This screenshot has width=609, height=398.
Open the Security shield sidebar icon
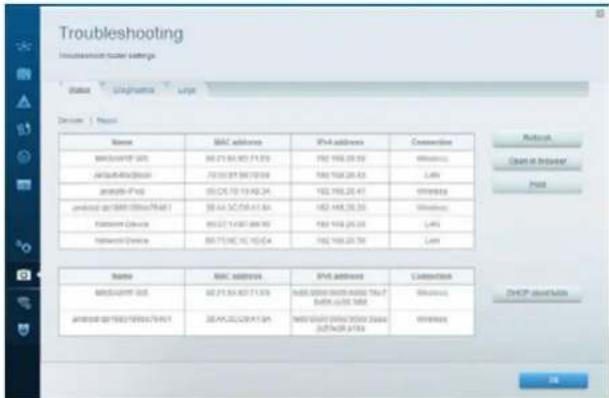24,330
